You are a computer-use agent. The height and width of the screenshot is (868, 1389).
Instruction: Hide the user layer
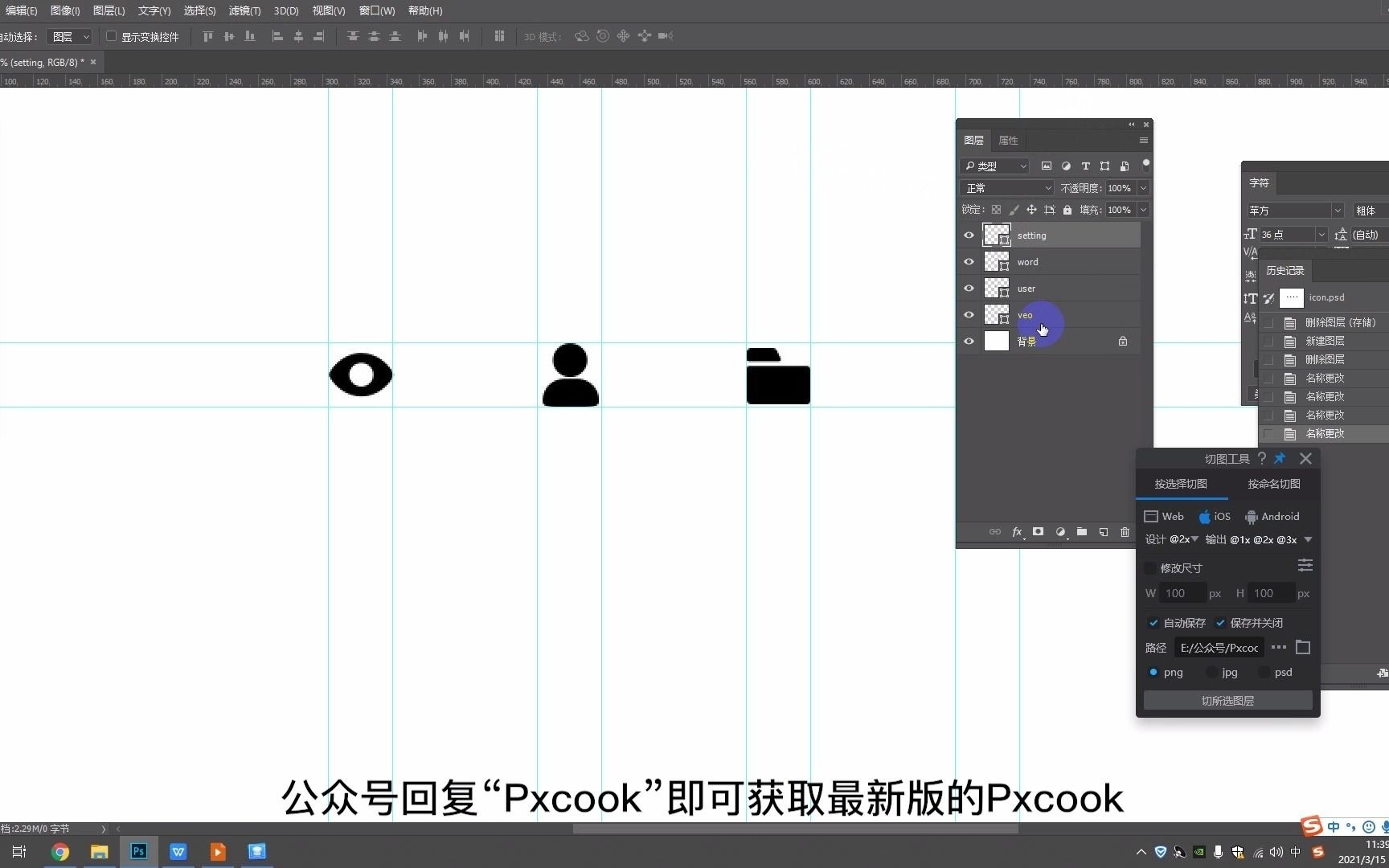coord(969,289)
